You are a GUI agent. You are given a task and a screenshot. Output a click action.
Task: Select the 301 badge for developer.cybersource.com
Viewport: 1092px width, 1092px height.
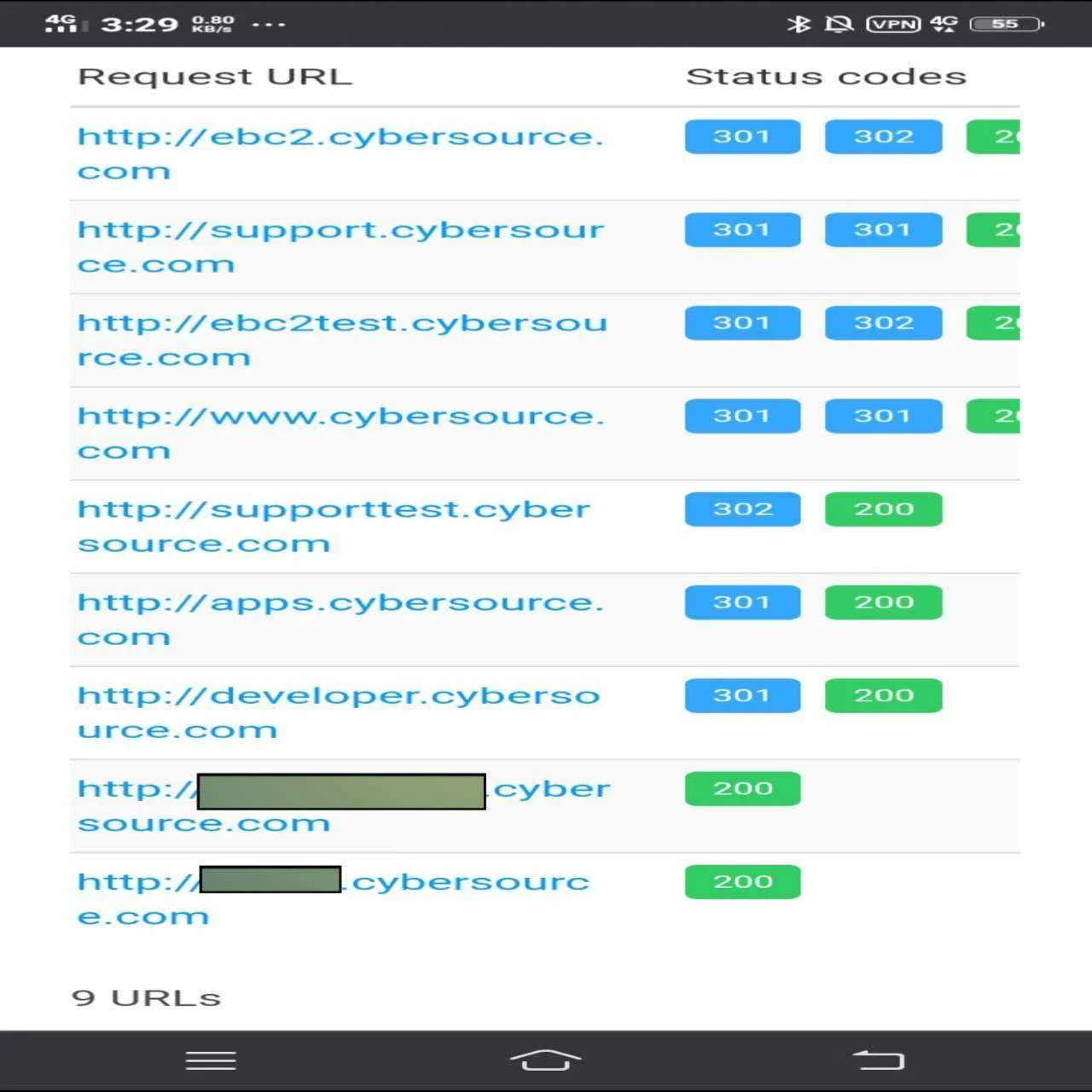(x=742, y=694)
